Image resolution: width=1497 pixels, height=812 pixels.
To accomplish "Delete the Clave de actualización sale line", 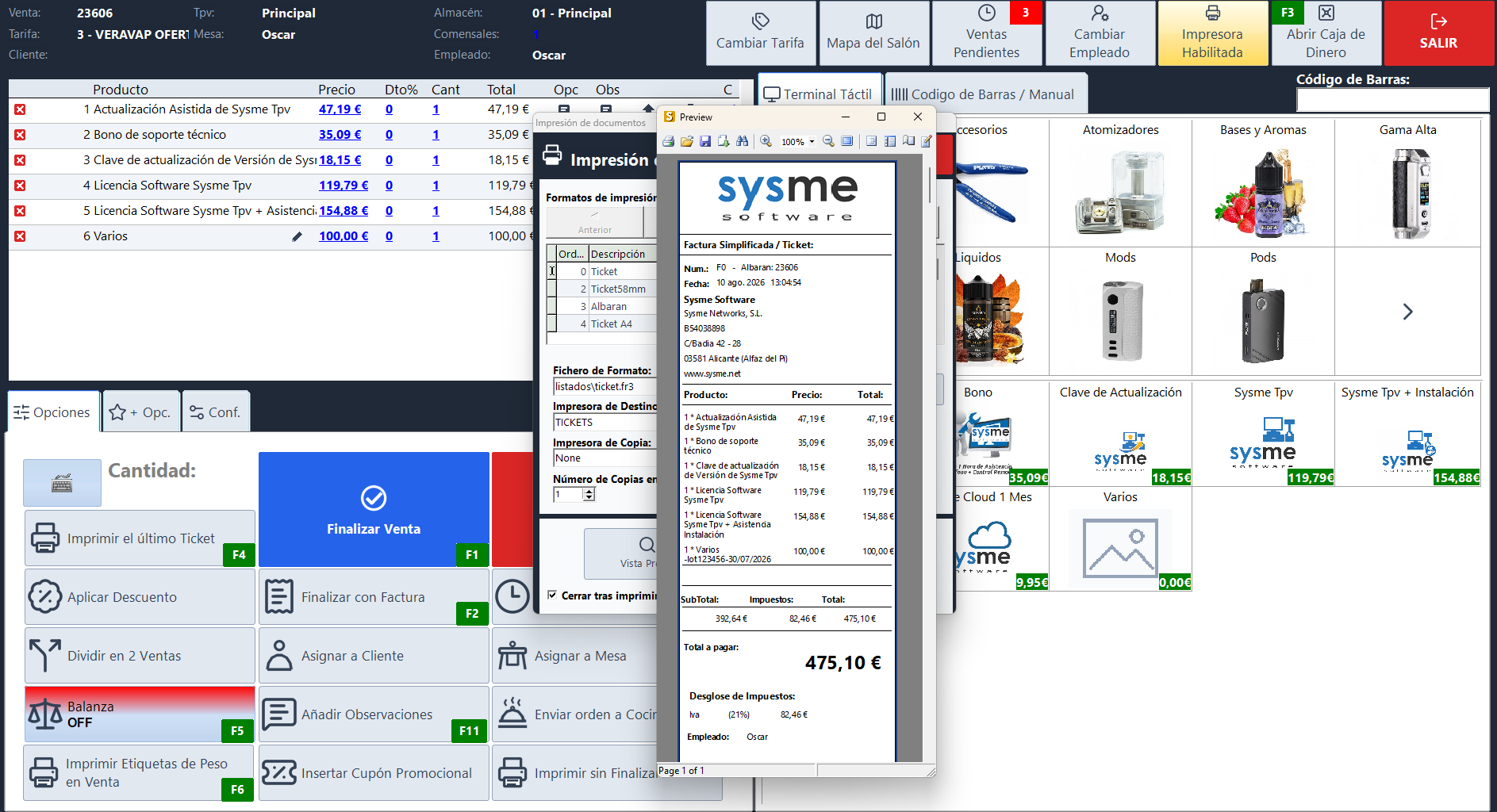I will click(20, 160).
